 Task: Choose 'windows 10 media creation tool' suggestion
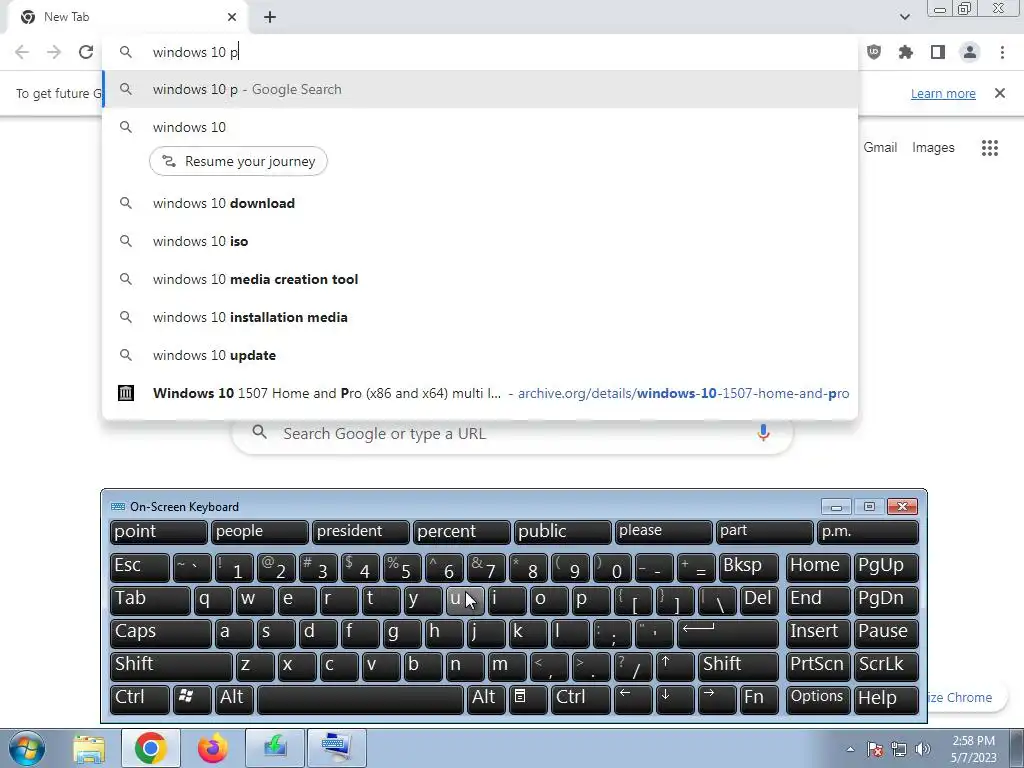tap(480, 280)
